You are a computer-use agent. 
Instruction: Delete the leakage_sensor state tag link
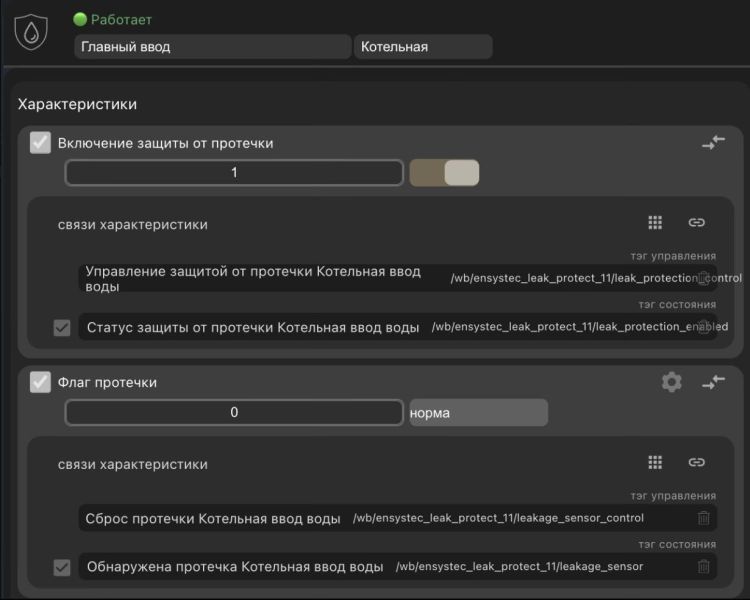coord(703,567)
